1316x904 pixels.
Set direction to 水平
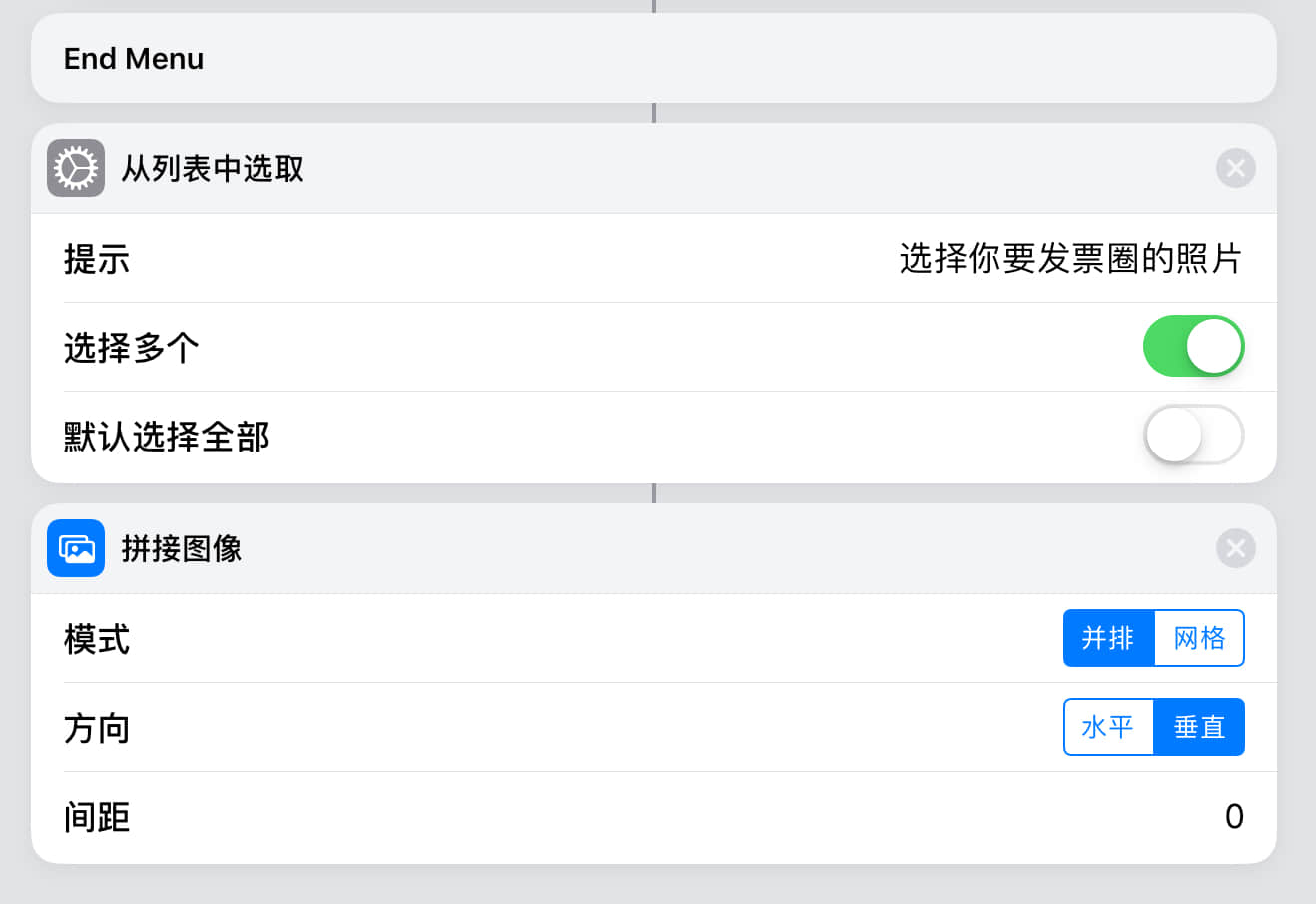[1108, 727]
